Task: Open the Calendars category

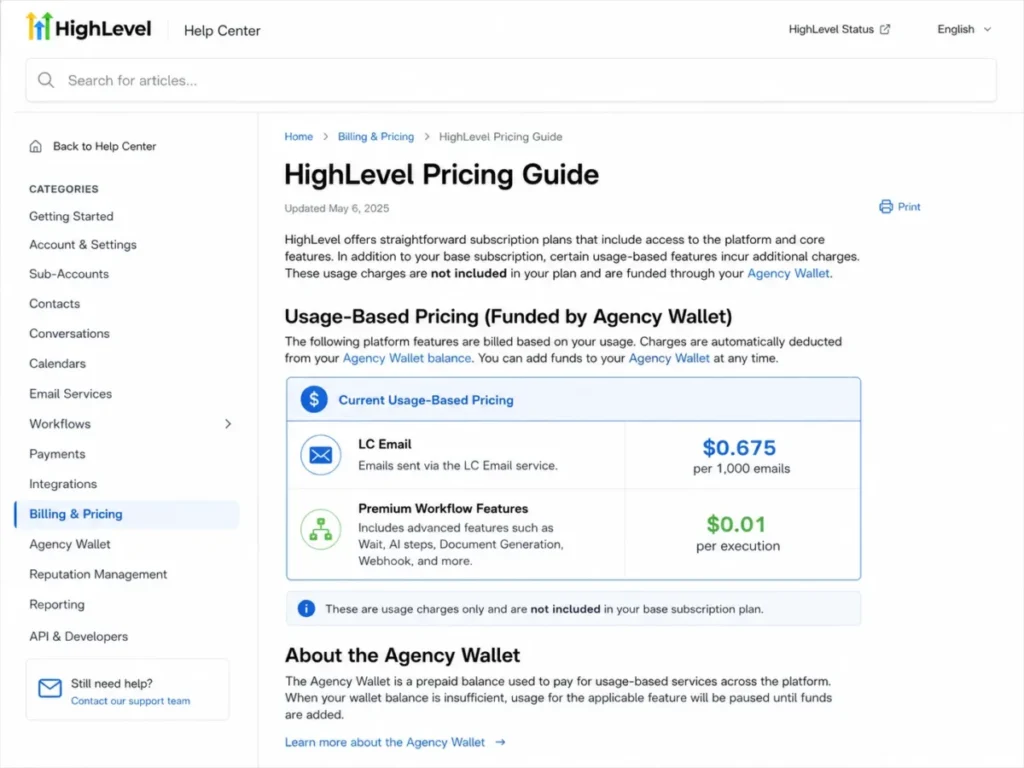Action: [x=57, y=364]
